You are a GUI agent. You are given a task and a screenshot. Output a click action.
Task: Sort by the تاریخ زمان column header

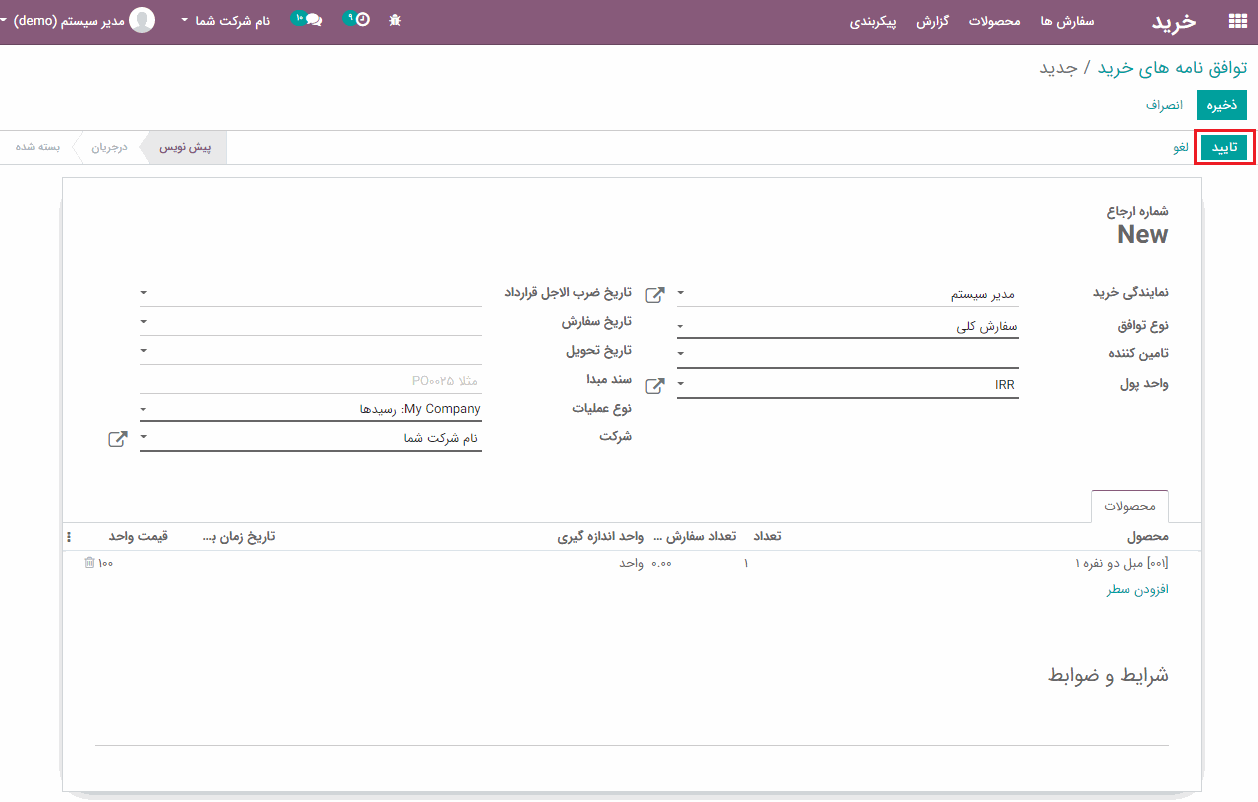coord(239,537)
